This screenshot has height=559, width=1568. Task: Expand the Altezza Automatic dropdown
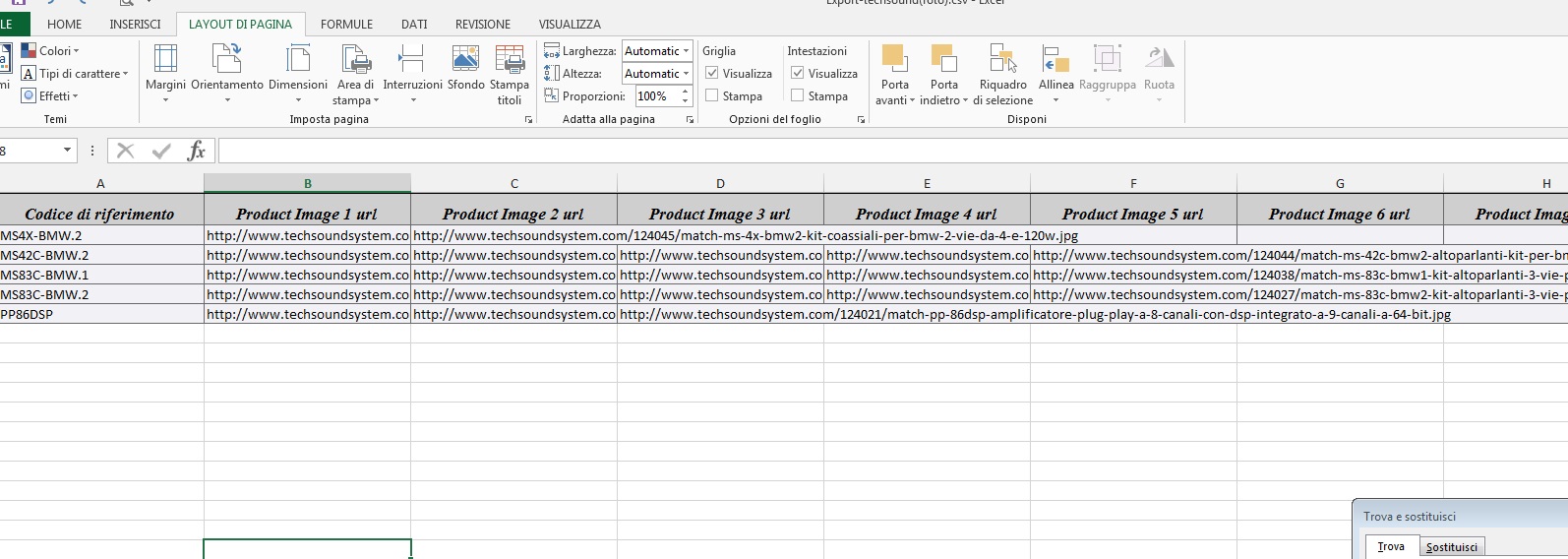(x=686, y=74)
